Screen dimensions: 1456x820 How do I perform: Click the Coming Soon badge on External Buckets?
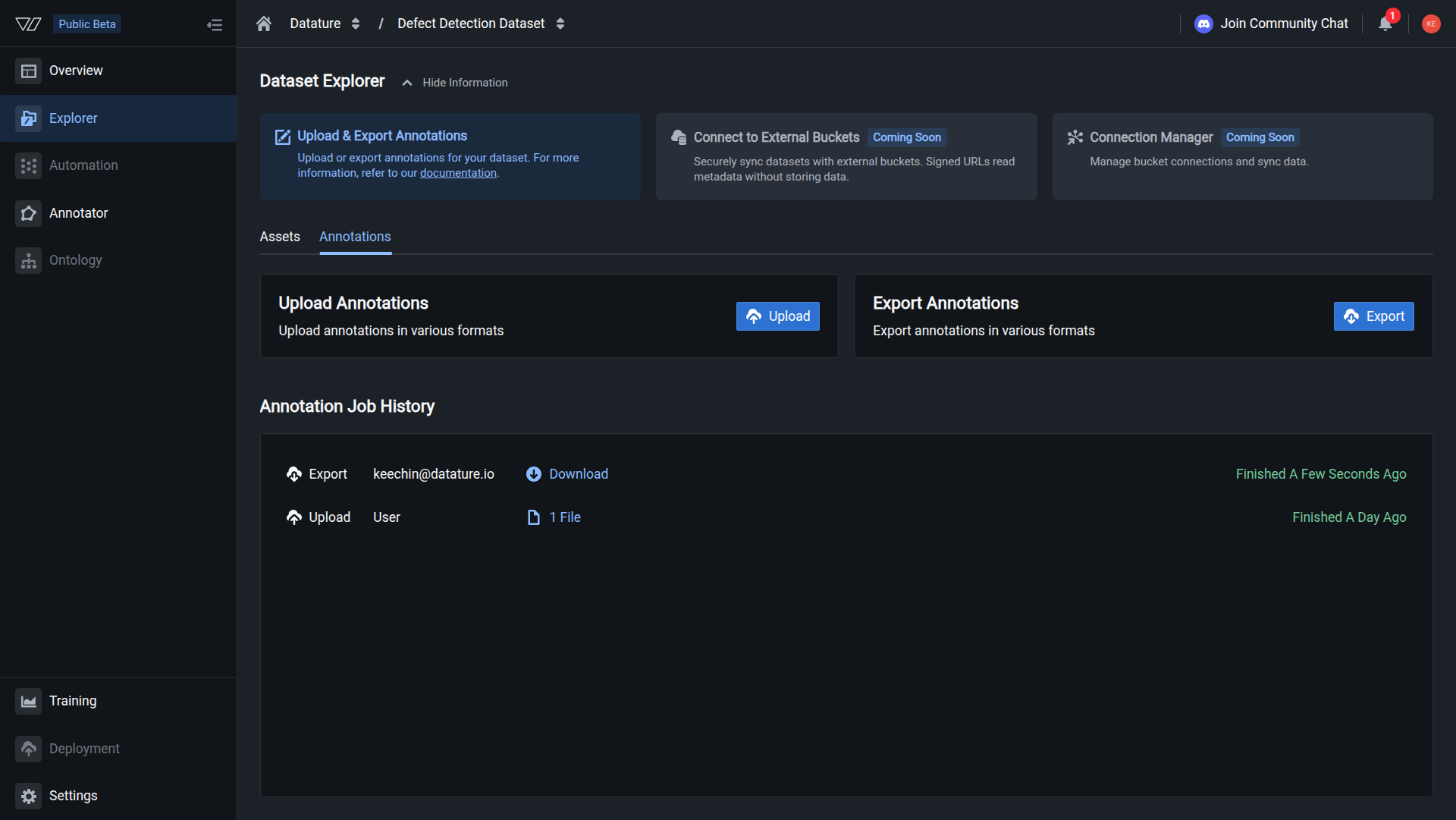pyautogui.click(x=907, y=137)
